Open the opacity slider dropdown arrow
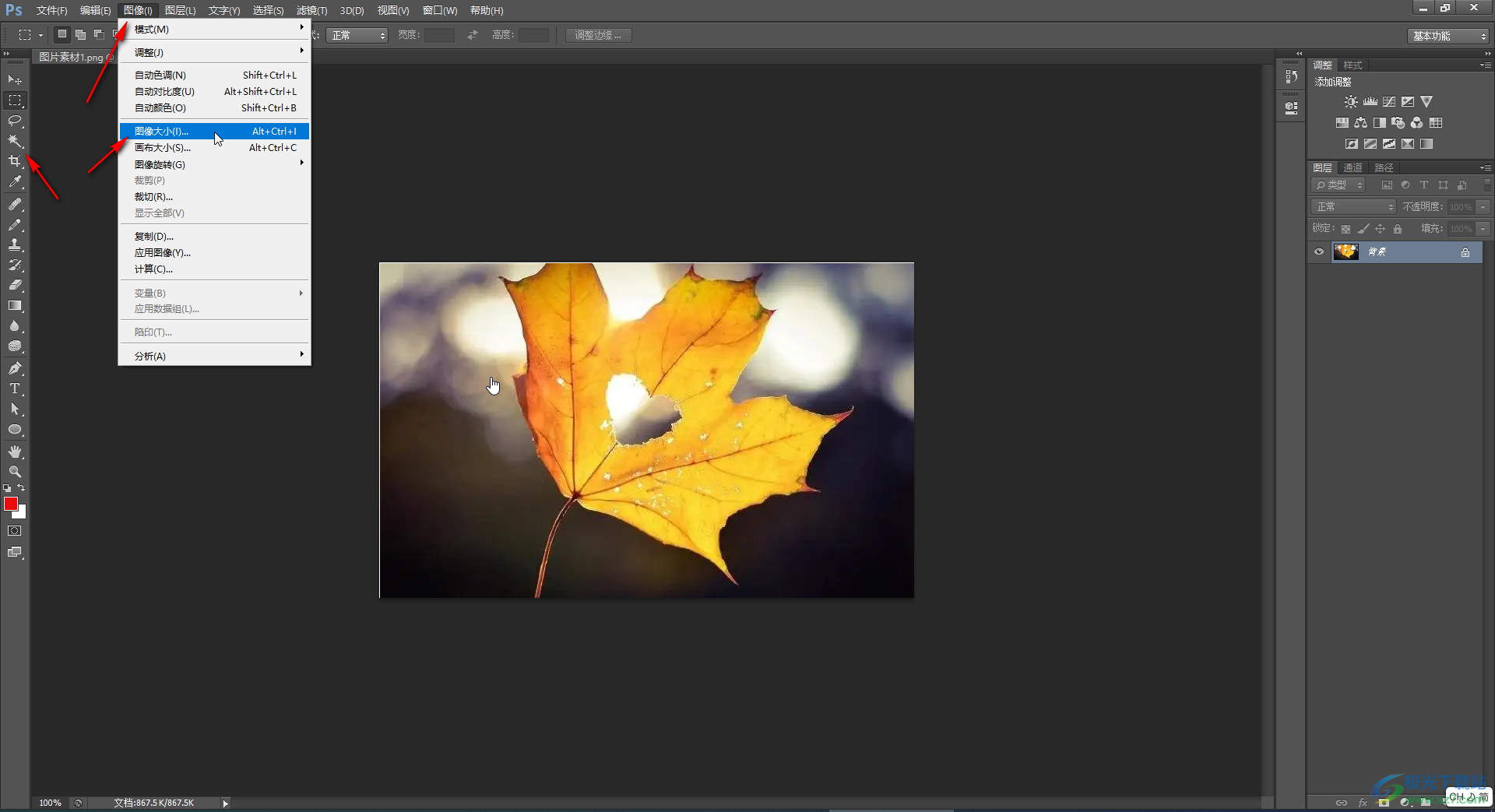Viewport: 1495px width, 812px height. [x=1483, y=207]
